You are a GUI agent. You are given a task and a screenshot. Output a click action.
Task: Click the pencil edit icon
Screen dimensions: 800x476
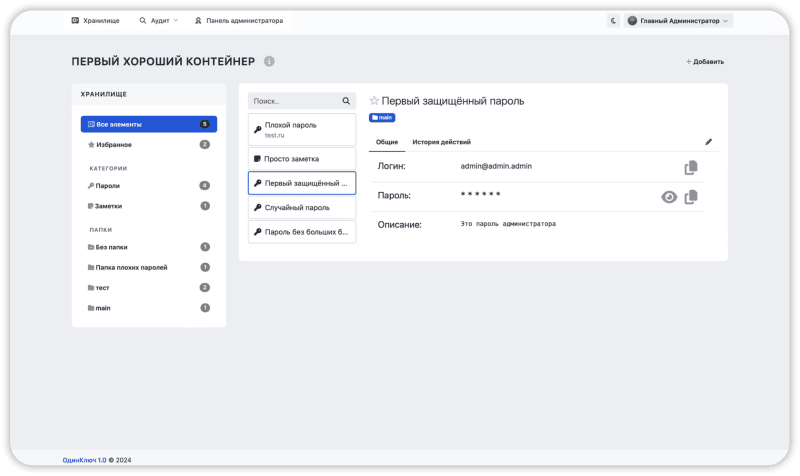pyautogui.click(x=709, y=142)
